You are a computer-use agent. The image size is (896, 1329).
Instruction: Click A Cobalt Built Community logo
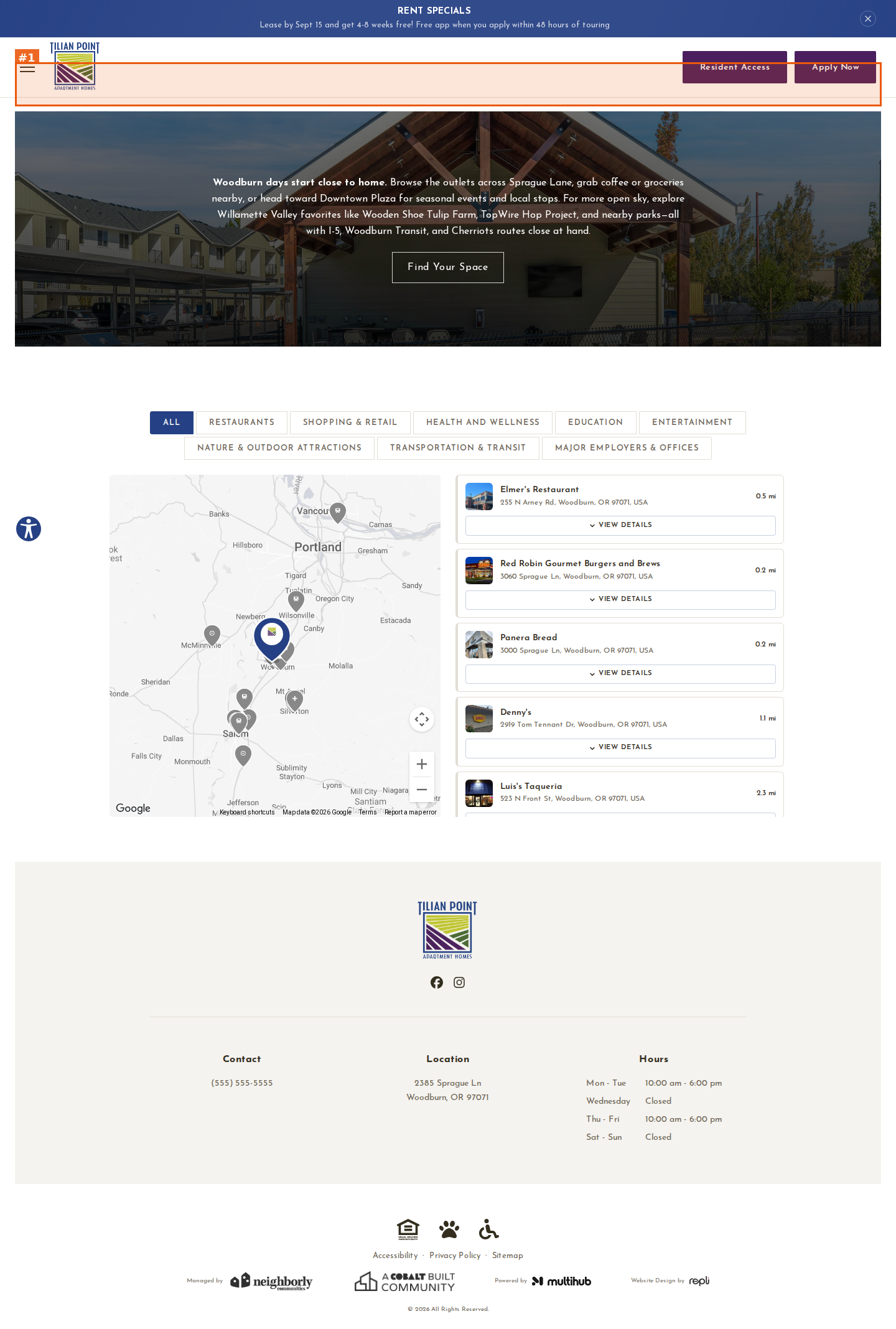[405, 1282]
